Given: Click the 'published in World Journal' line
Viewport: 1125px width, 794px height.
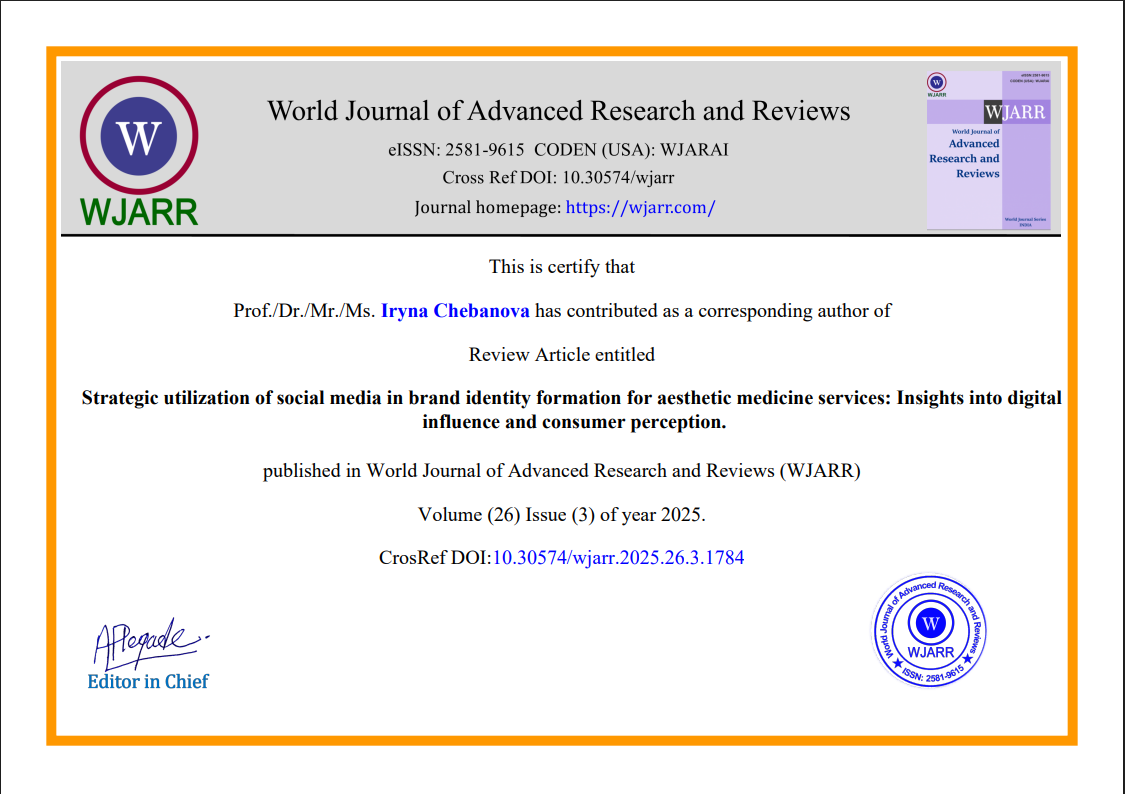Looking at the screenshot, I should 562,471.
